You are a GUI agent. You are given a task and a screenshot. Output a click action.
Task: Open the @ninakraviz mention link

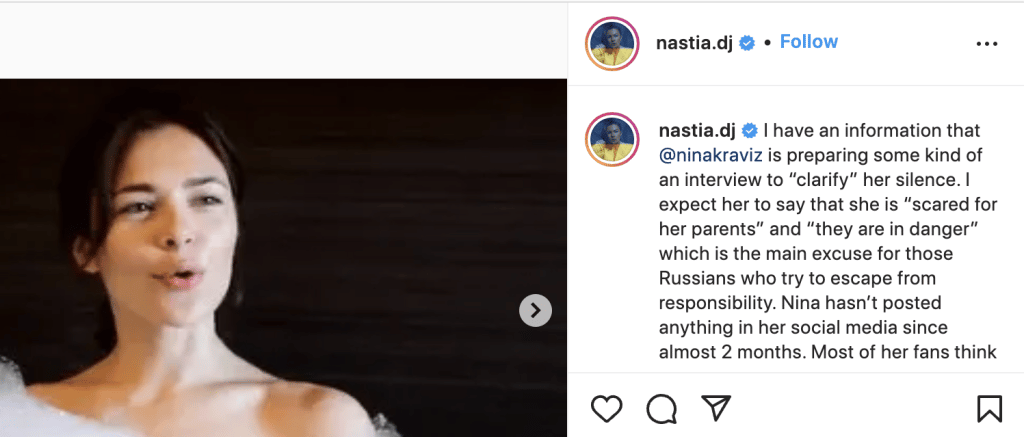(x=713, y=155)
